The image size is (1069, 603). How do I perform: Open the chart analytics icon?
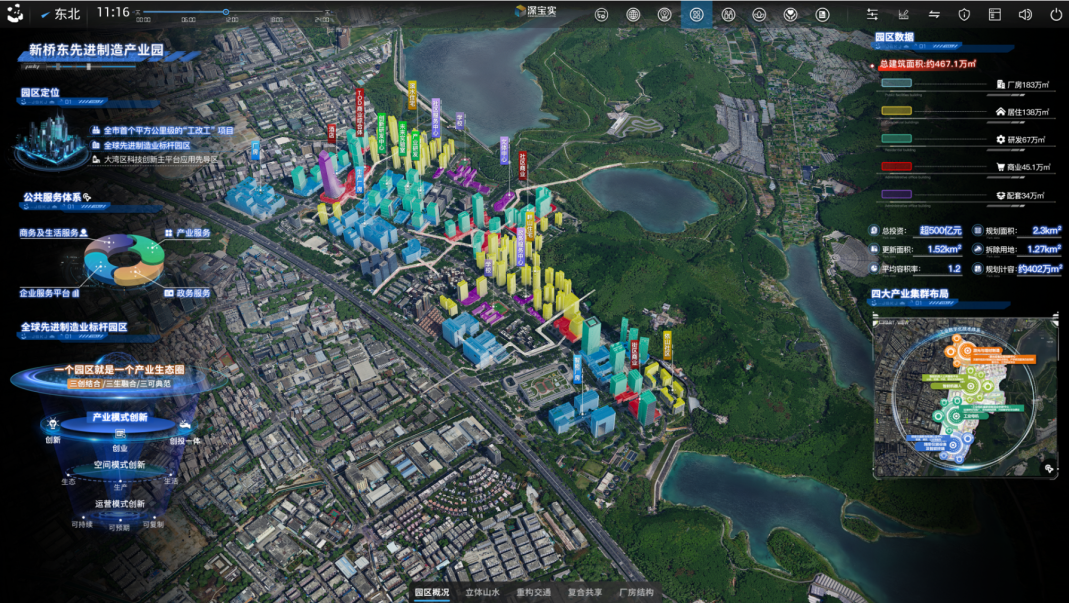point(904,15)
